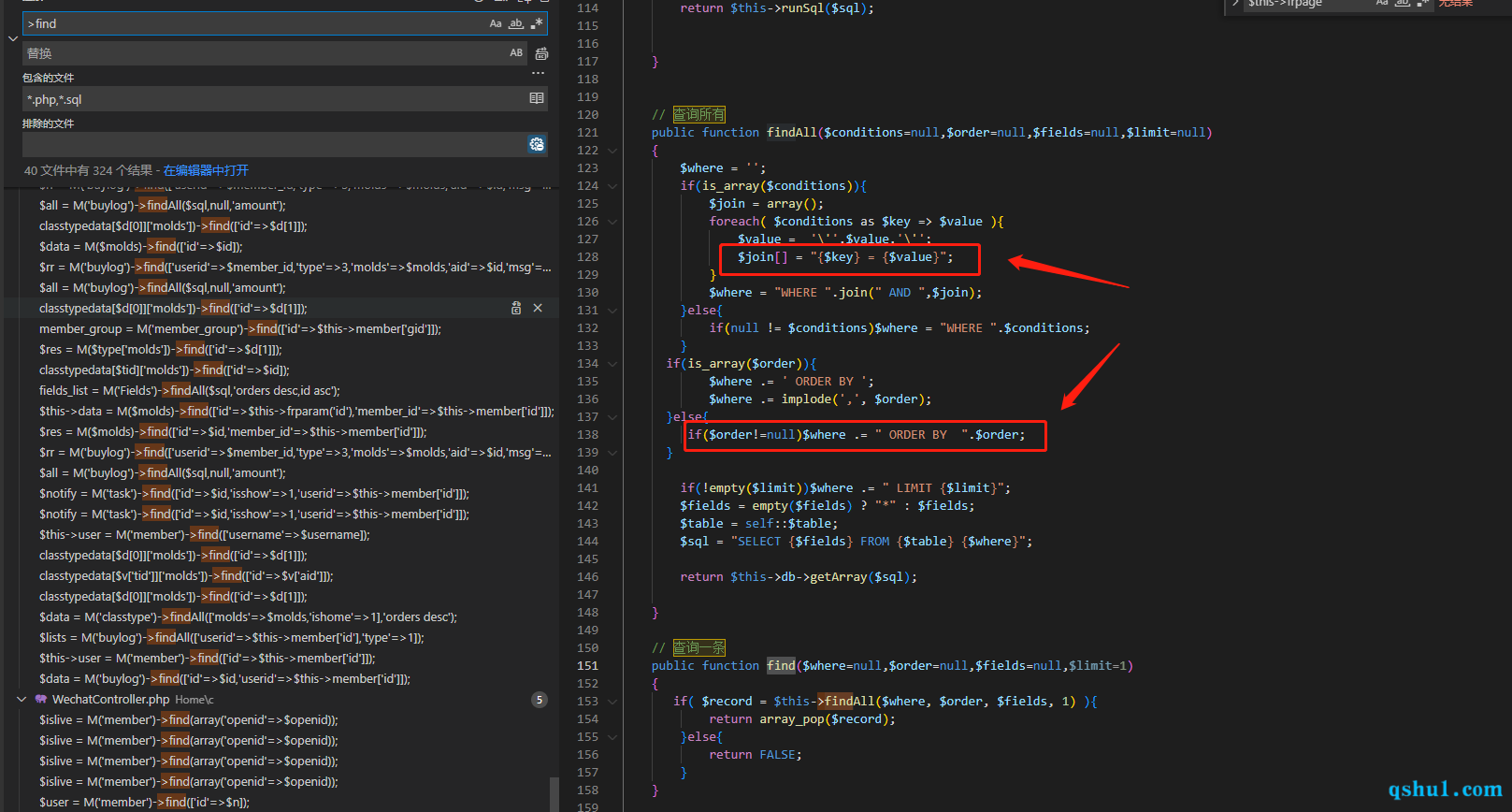The height and width of the screenshot is (812, 1512).
Task: Click the 5 matches count badge
Action: (x=540, y=700)
